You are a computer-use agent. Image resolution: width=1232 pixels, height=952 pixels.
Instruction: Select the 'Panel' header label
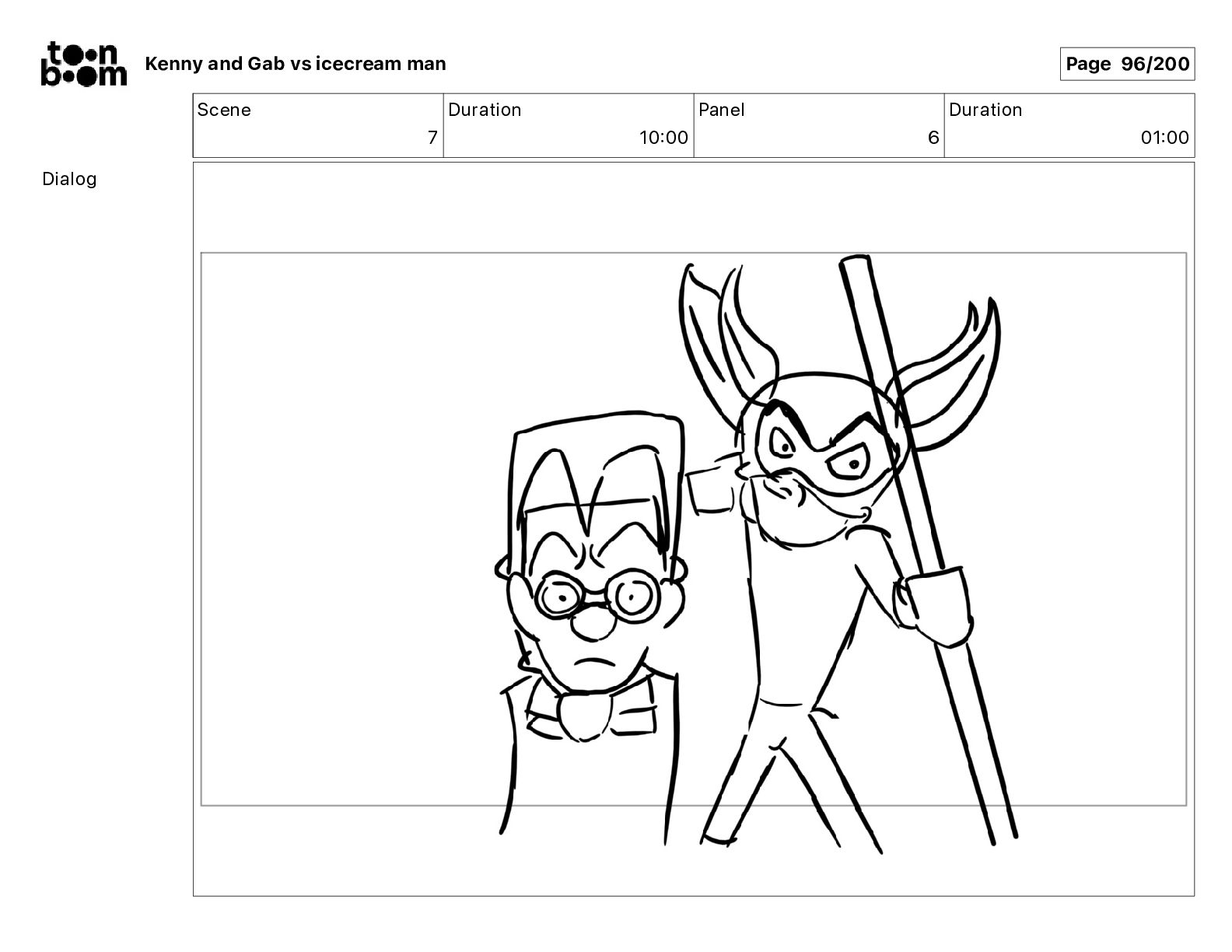click(721, 110)
